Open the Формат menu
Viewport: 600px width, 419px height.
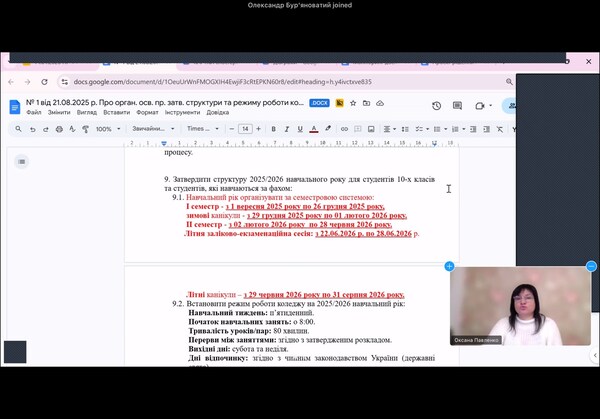pyautogui.click(x=150, y=112)
